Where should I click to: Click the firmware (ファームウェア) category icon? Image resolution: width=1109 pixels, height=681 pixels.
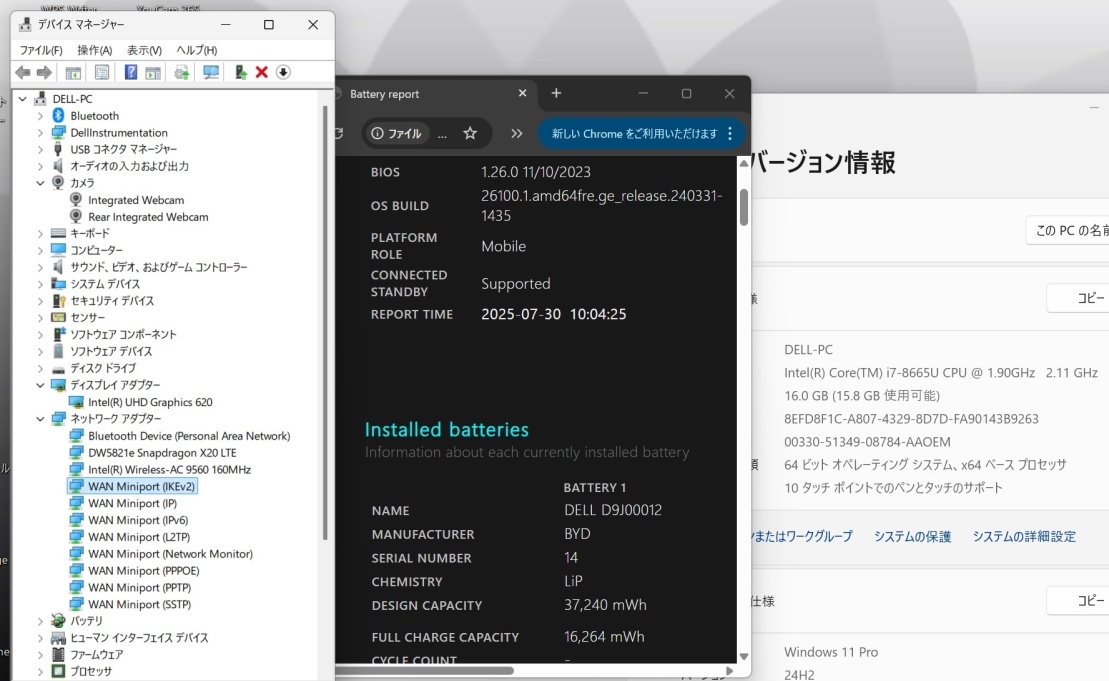click(58, 654)
